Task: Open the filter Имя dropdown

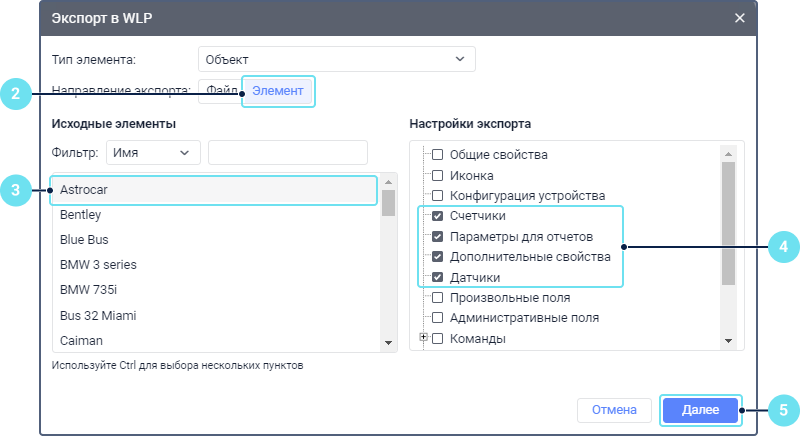Action: 153,152
